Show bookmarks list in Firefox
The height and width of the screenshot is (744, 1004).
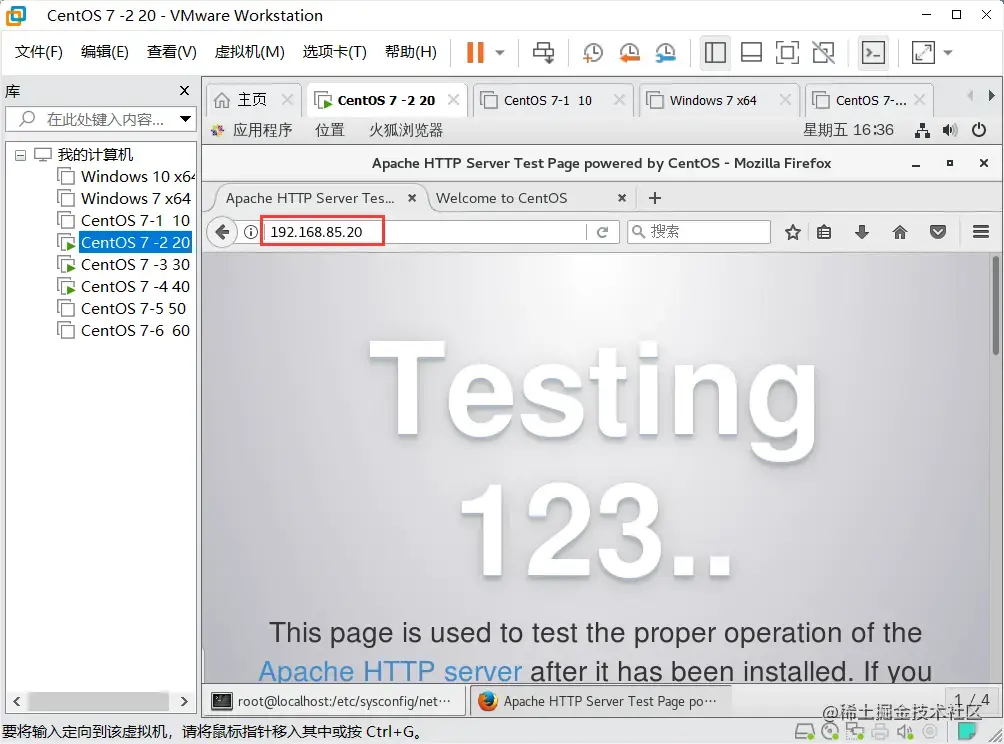[824, 232]
